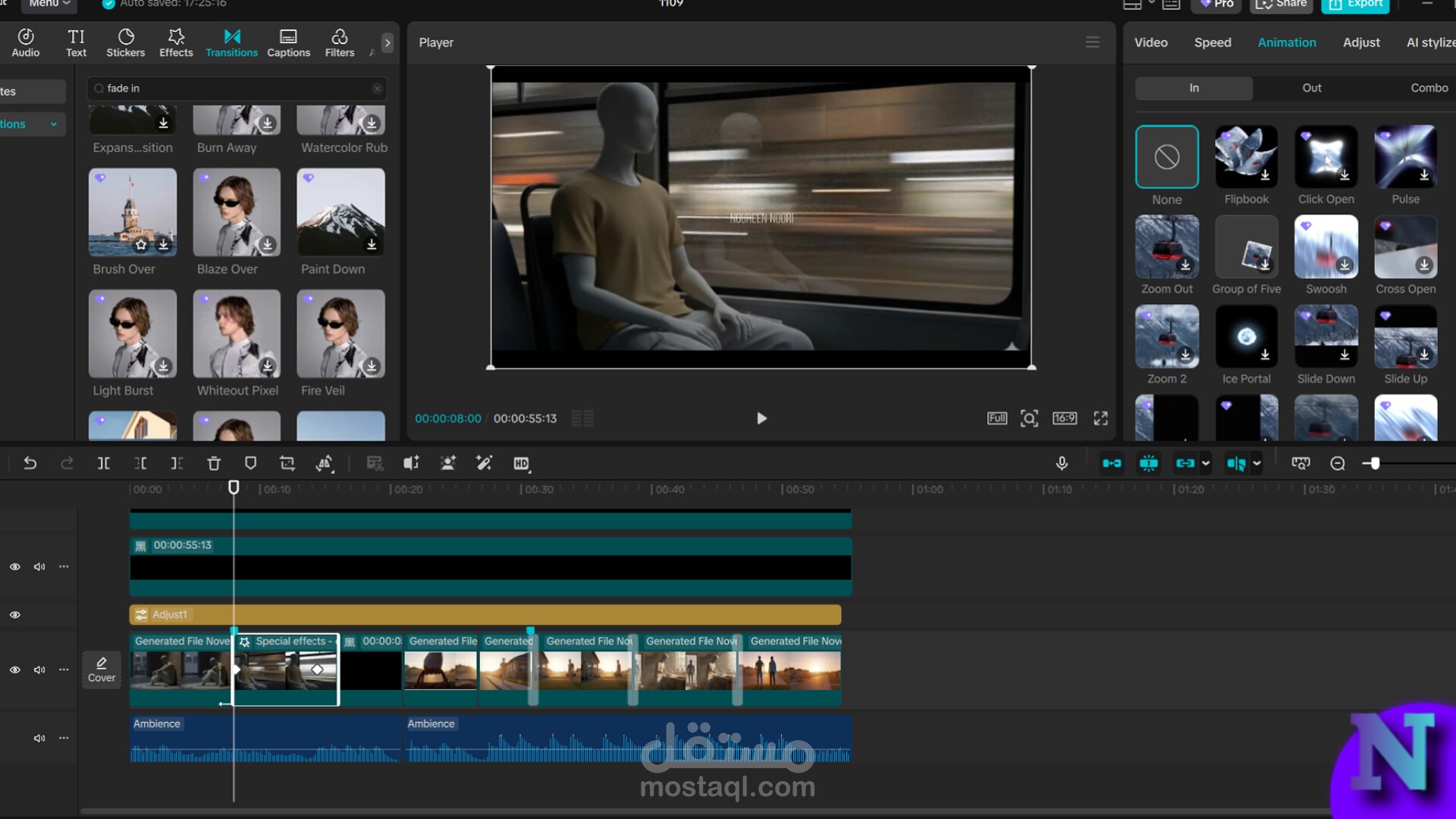Click the microphone record voiceover icon

(x=1062, y=463)
